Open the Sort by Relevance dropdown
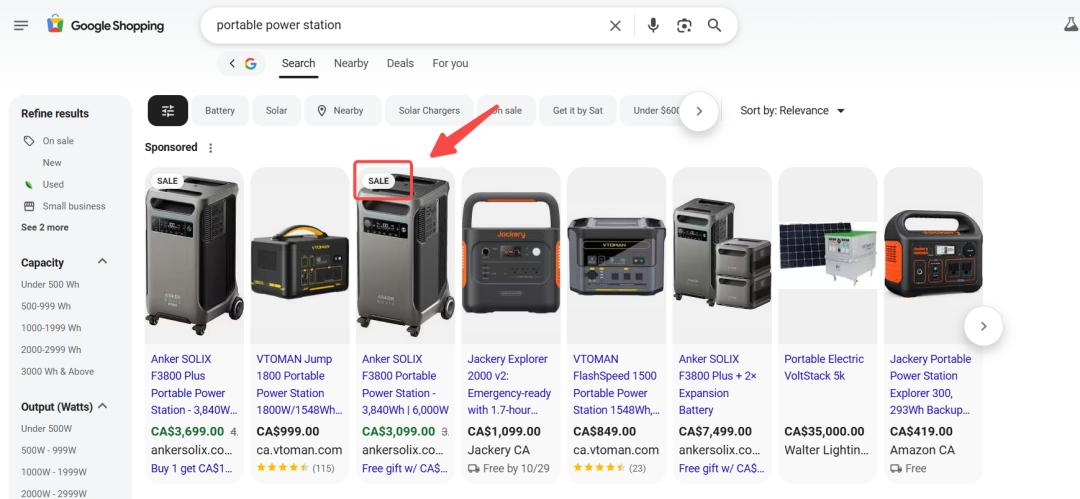The height and width of the screenshot is (499, 1080). click(x=792, y=111)
